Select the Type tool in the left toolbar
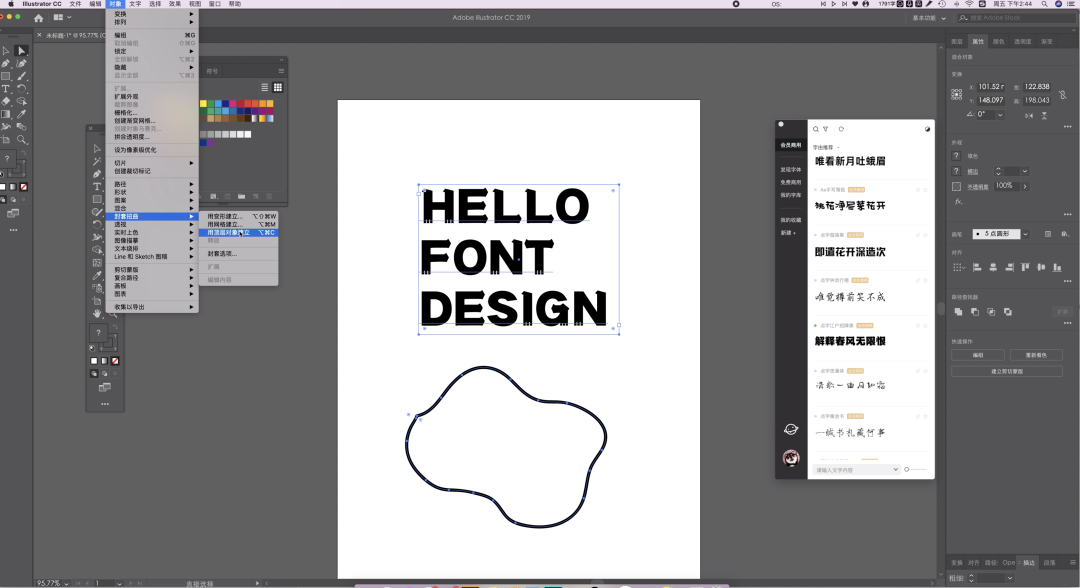 point(6,88)
